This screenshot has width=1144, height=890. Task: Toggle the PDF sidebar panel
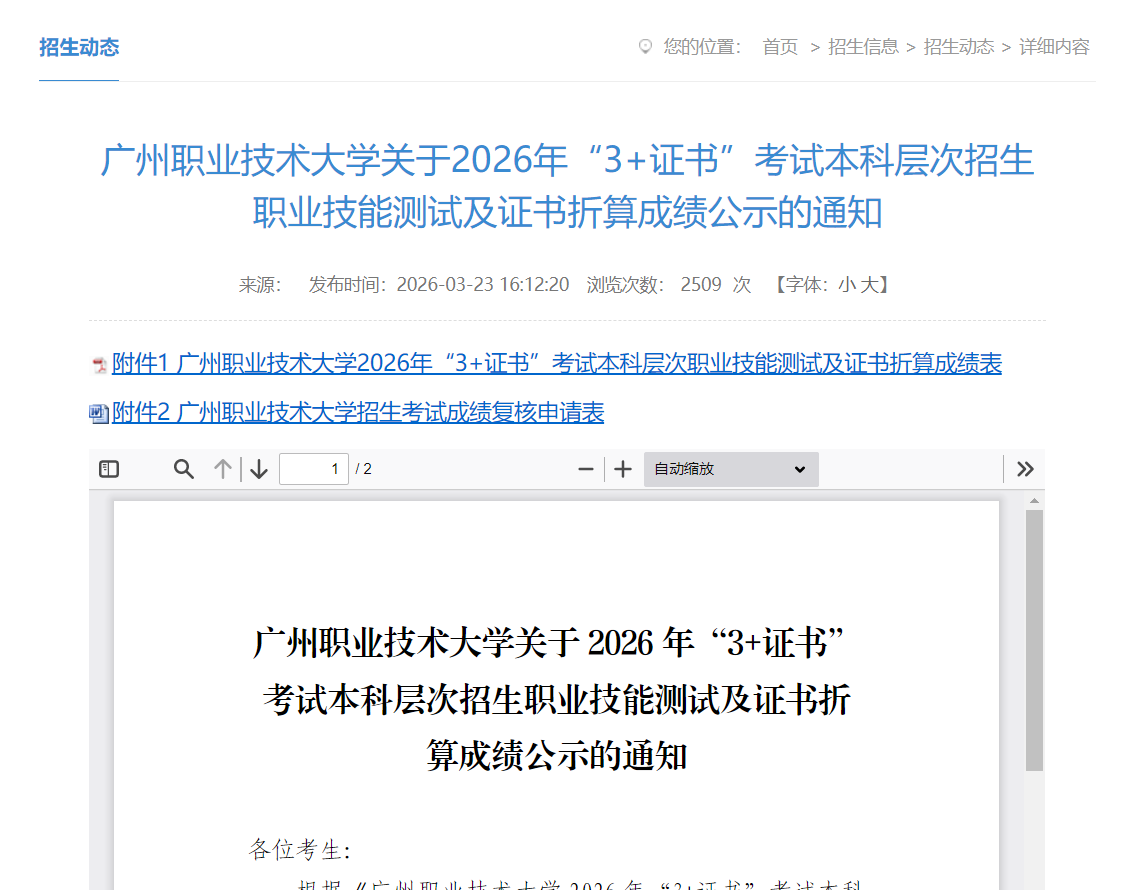pos(110,468)
